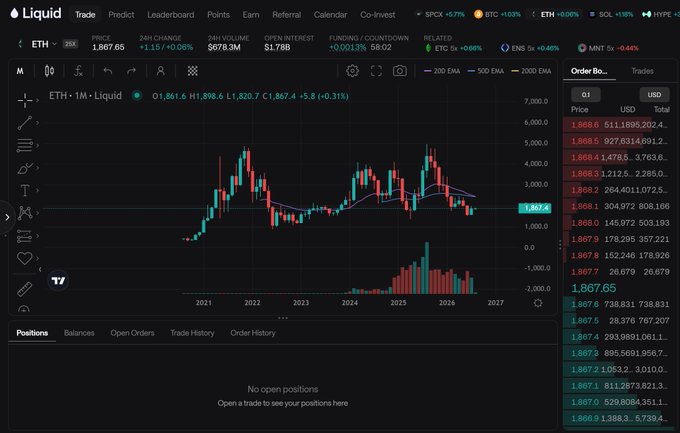This screenshot has width=680, height=433.
Task: Select BTC in the ticker bar
Action: [x=497, y=14]
